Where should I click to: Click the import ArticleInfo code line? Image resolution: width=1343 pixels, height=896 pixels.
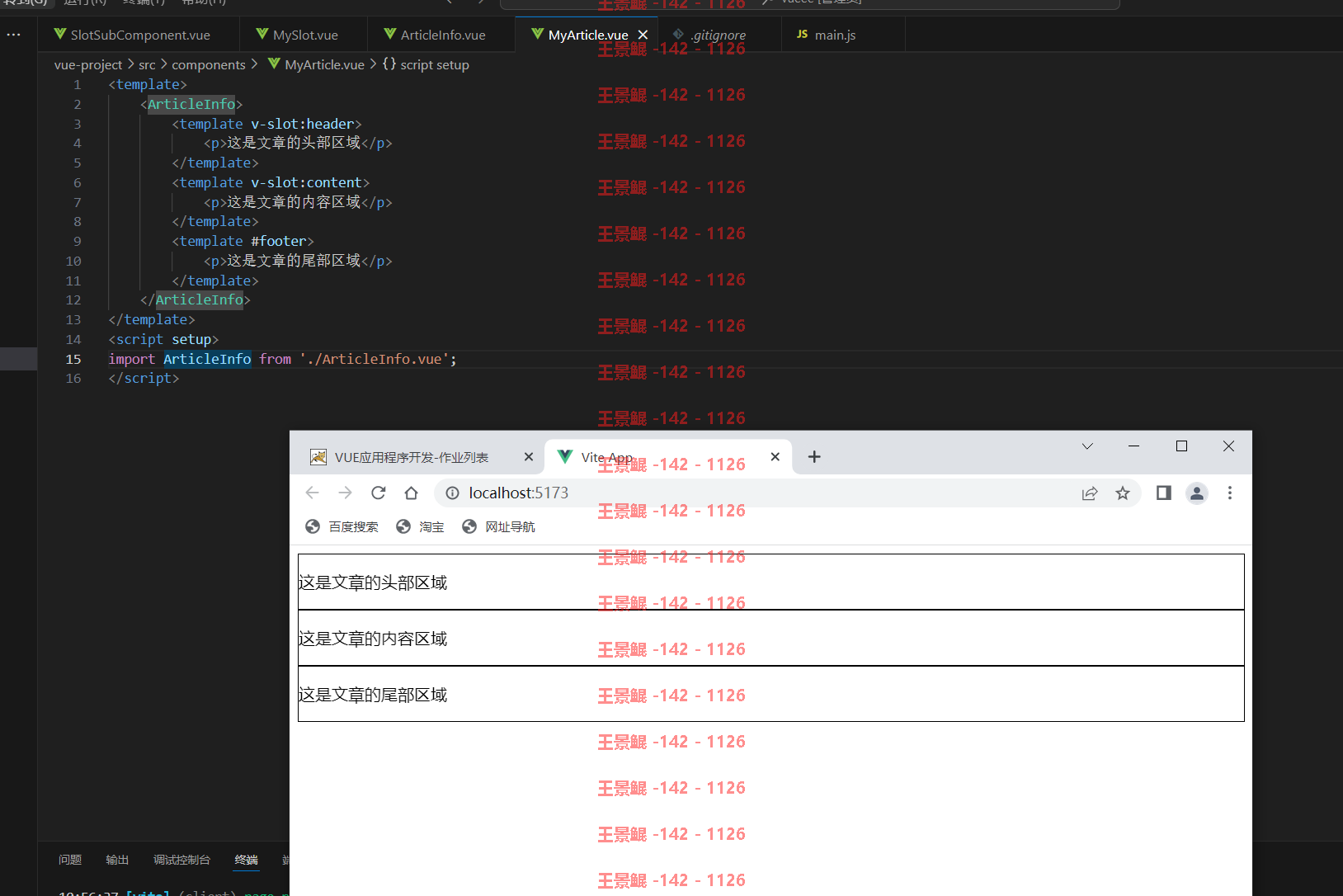pyautogui.click(x=282, y=359)
